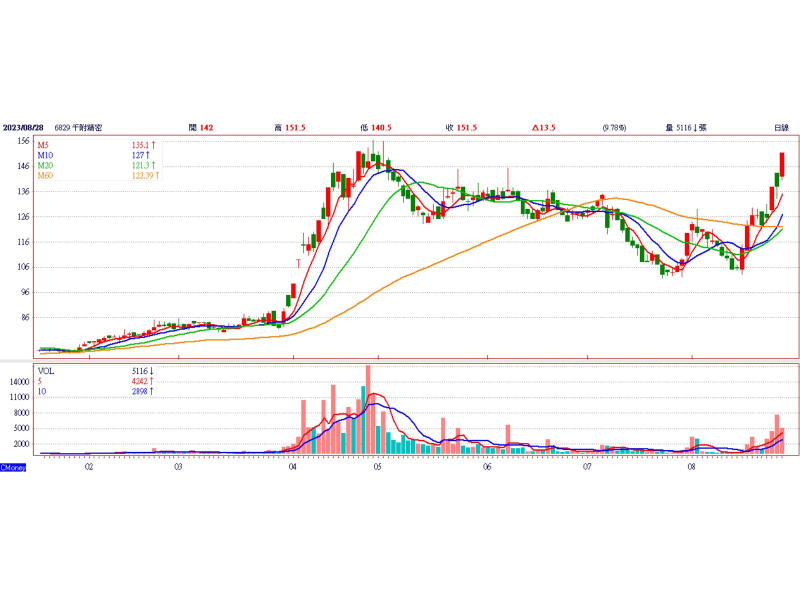
Task: Click the M20 moving average legend entry
Action: (45, 165)
